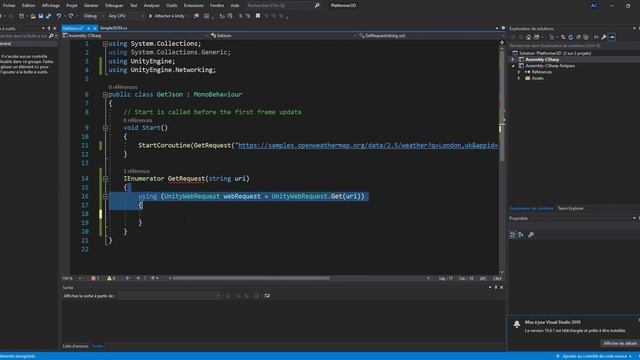The height and width of the screenshot is (360, 640).
Task: Click the red error count indicator
Action: pos(95,278)
